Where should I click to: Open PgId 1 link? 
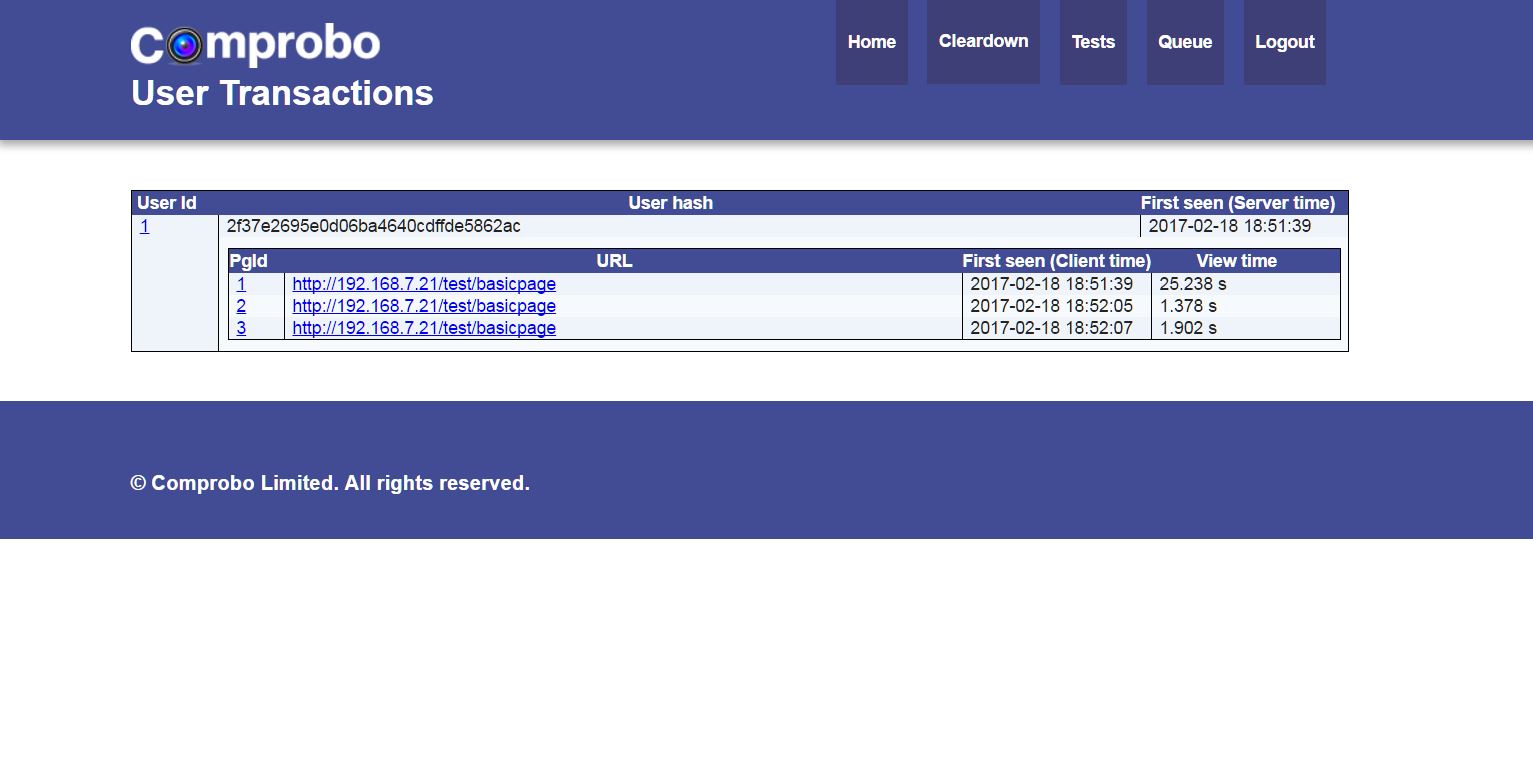241,284
